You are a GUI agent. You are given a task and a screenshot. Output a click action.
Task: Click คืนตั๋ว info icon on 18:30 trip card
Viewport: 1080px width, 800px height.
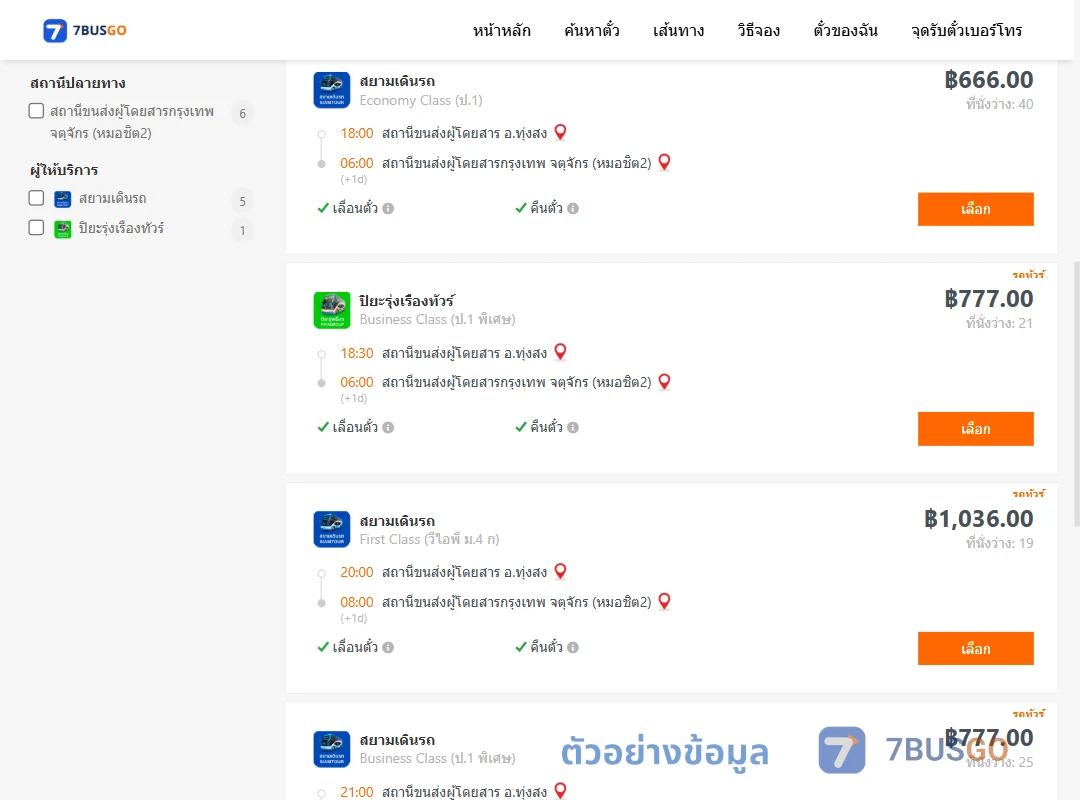pos(573,427)
